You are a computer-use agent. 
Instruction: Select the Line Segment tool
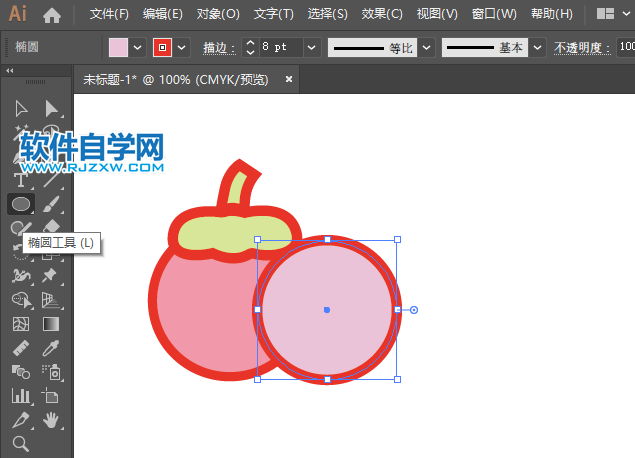coord(51,179)
